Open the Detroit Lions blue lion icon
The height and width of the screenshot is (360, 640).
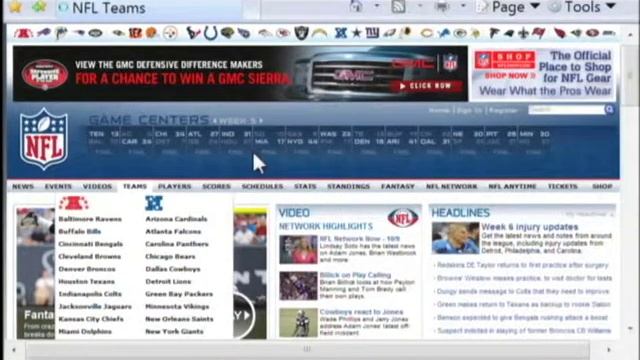(x=444, y=33)
